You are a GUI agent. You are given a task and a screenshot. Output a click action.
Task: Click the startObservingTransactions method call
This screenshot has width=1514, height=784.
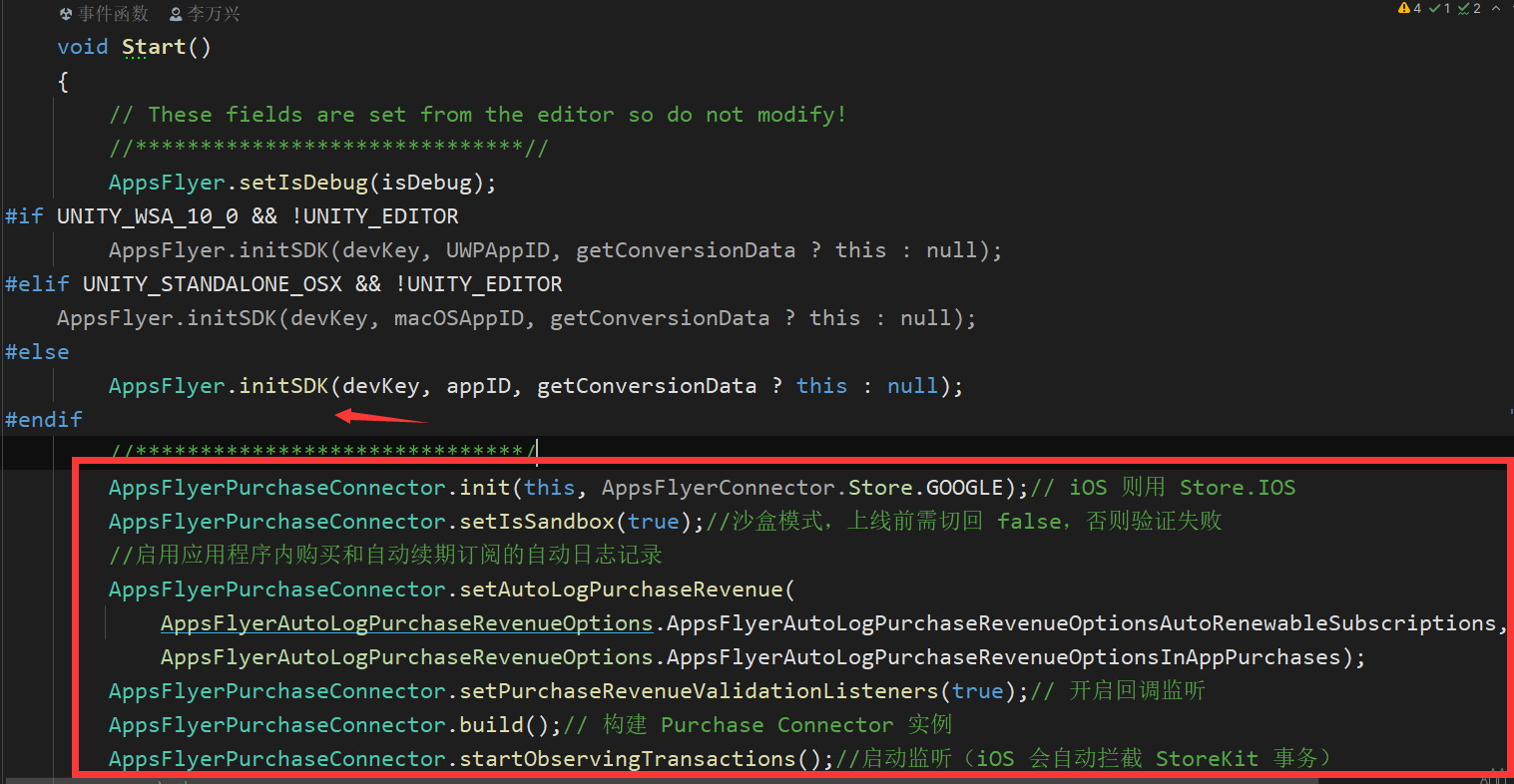click(627, 759)
